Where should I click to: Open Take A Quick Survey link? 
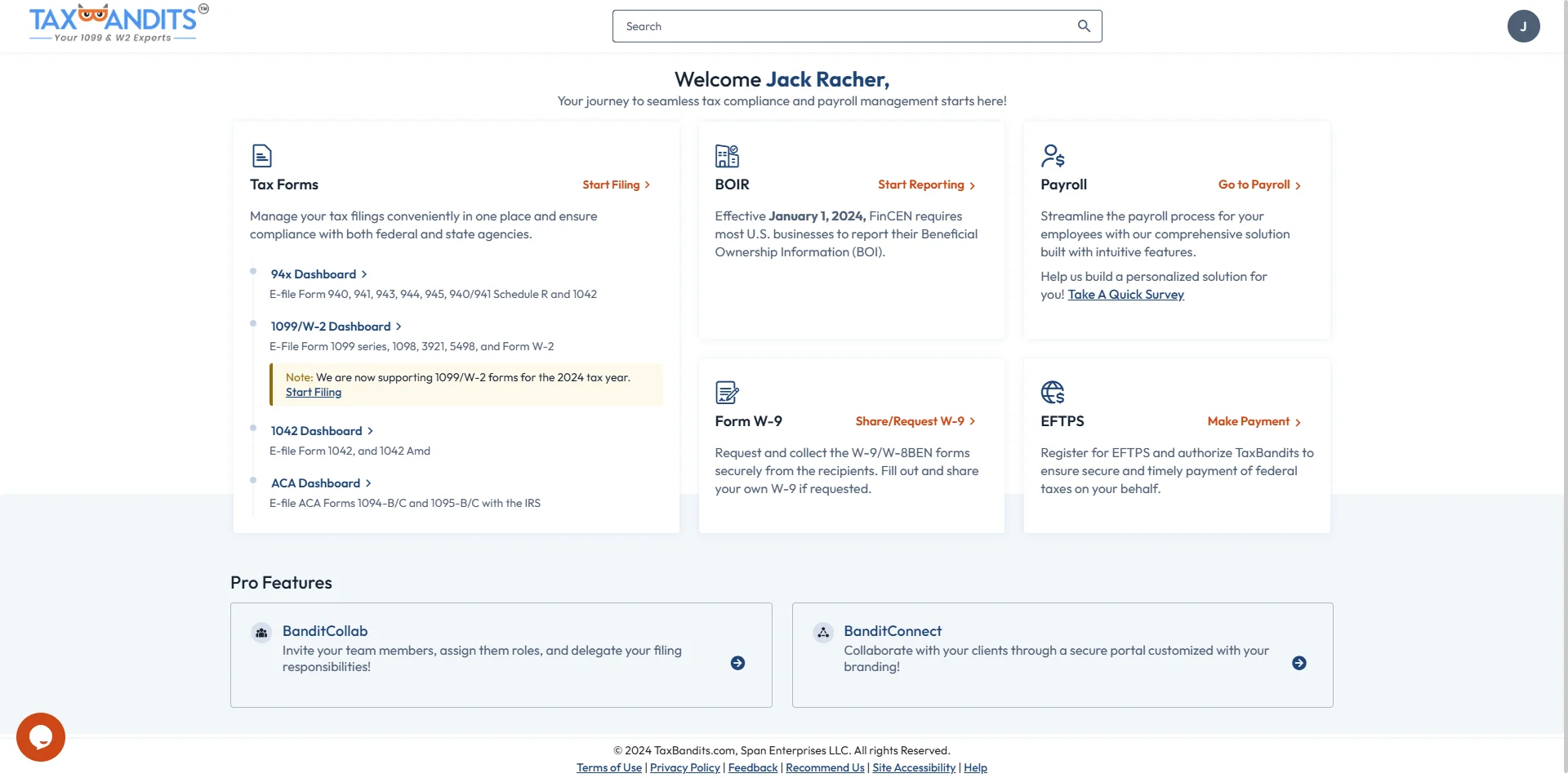click(x=1125, y=295)
